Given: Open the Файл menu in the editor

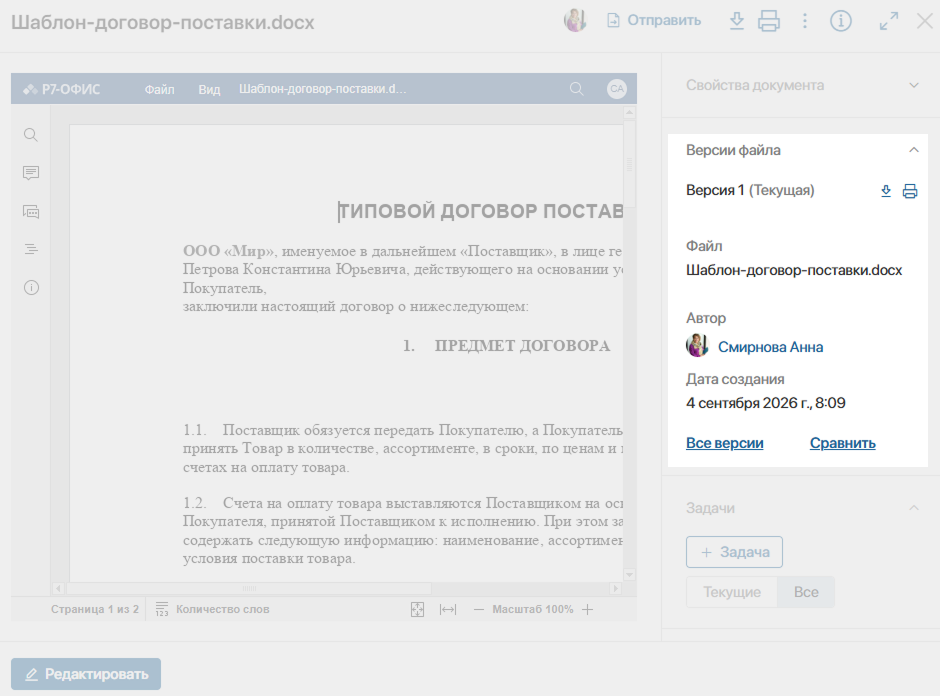Looking at the screenshot, I should click(159, 89).
